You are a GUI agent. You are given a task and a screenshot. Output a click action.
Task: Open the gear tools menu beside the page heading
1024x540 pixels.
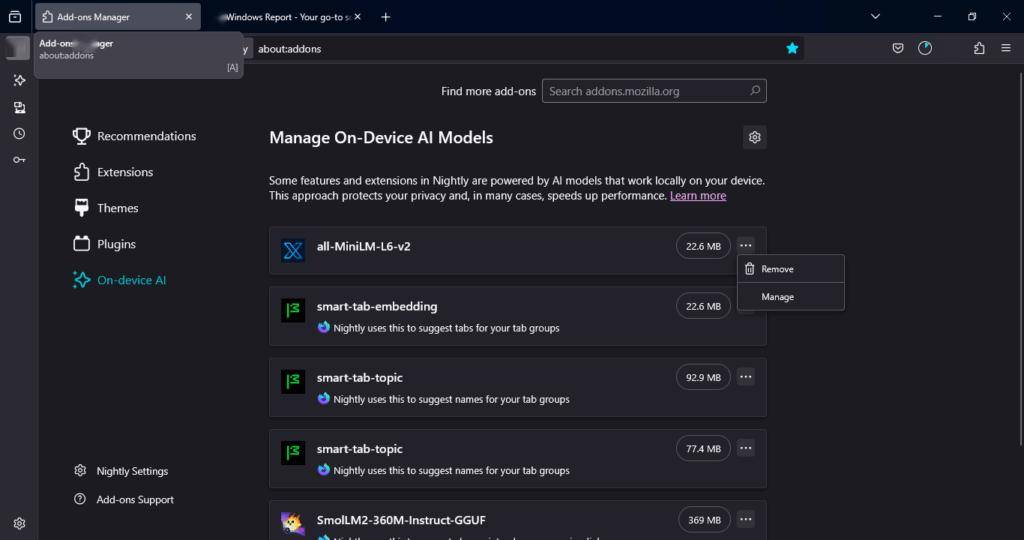[755, 138]
